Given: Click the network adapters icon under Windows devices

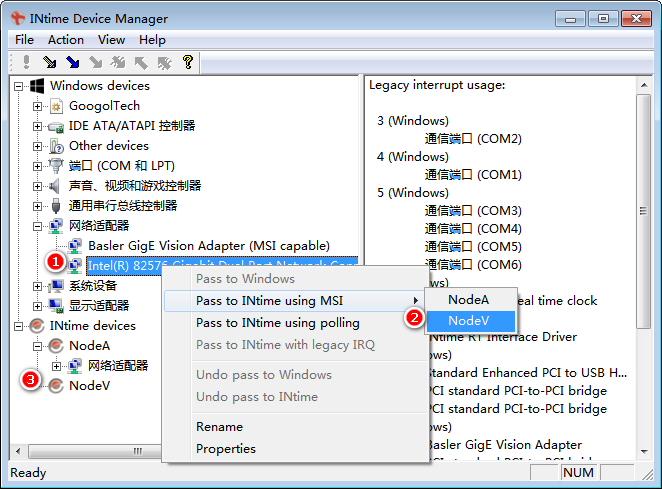Looking at the screenshot, I should (56, 226).
